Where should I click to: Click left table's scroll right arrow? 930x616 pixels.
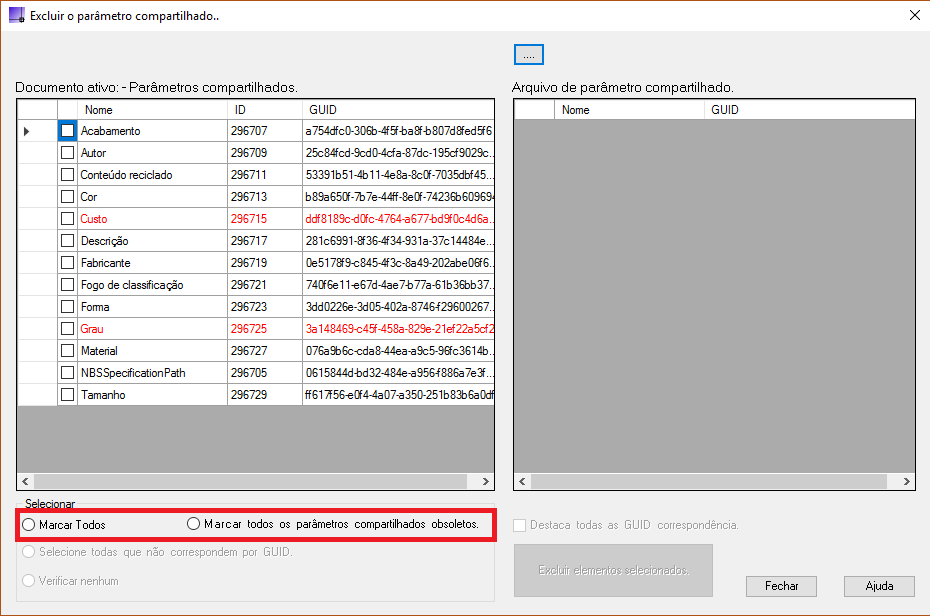[486, 481]
